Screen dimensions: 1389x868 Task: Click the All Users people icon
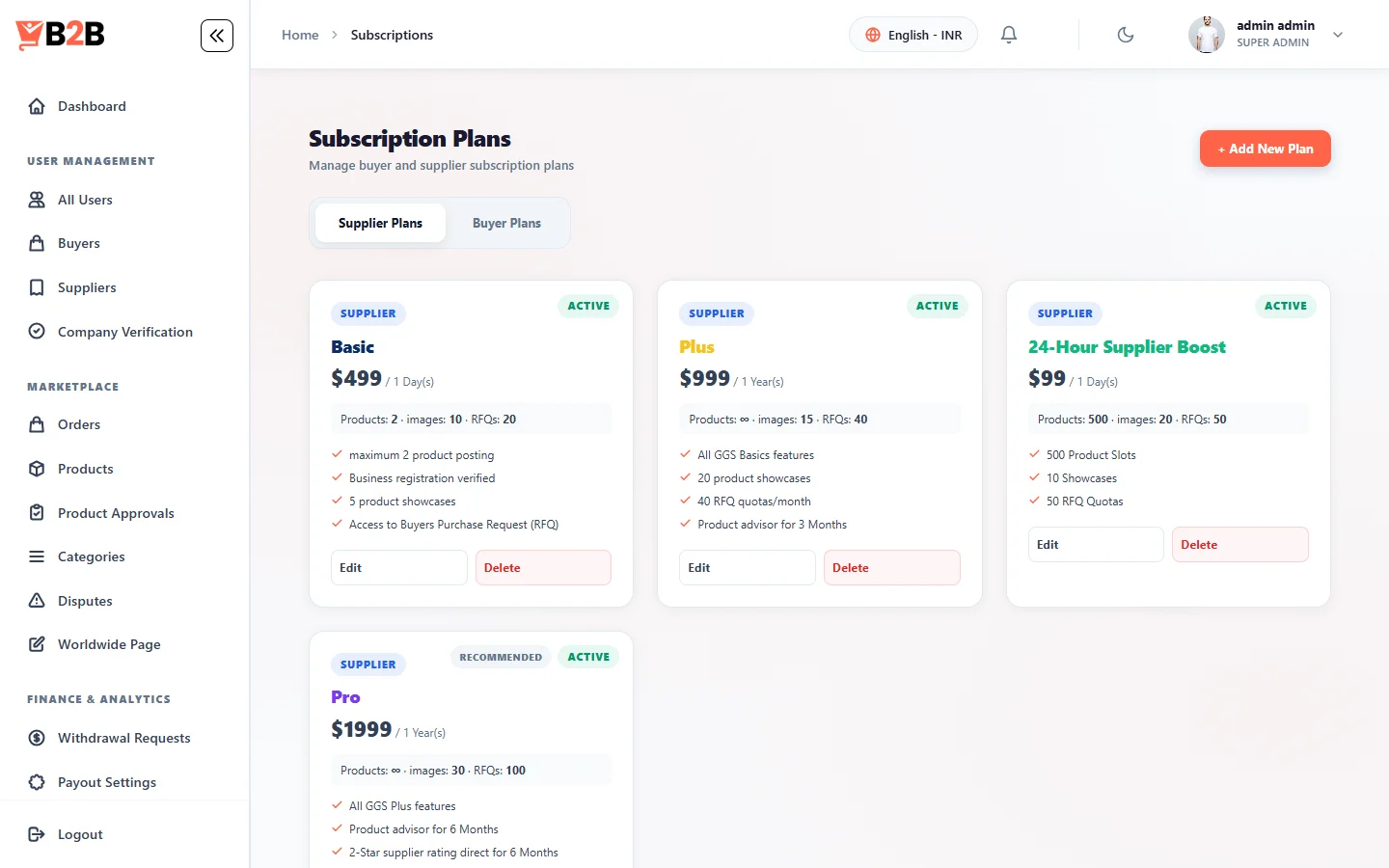point(37,200)
